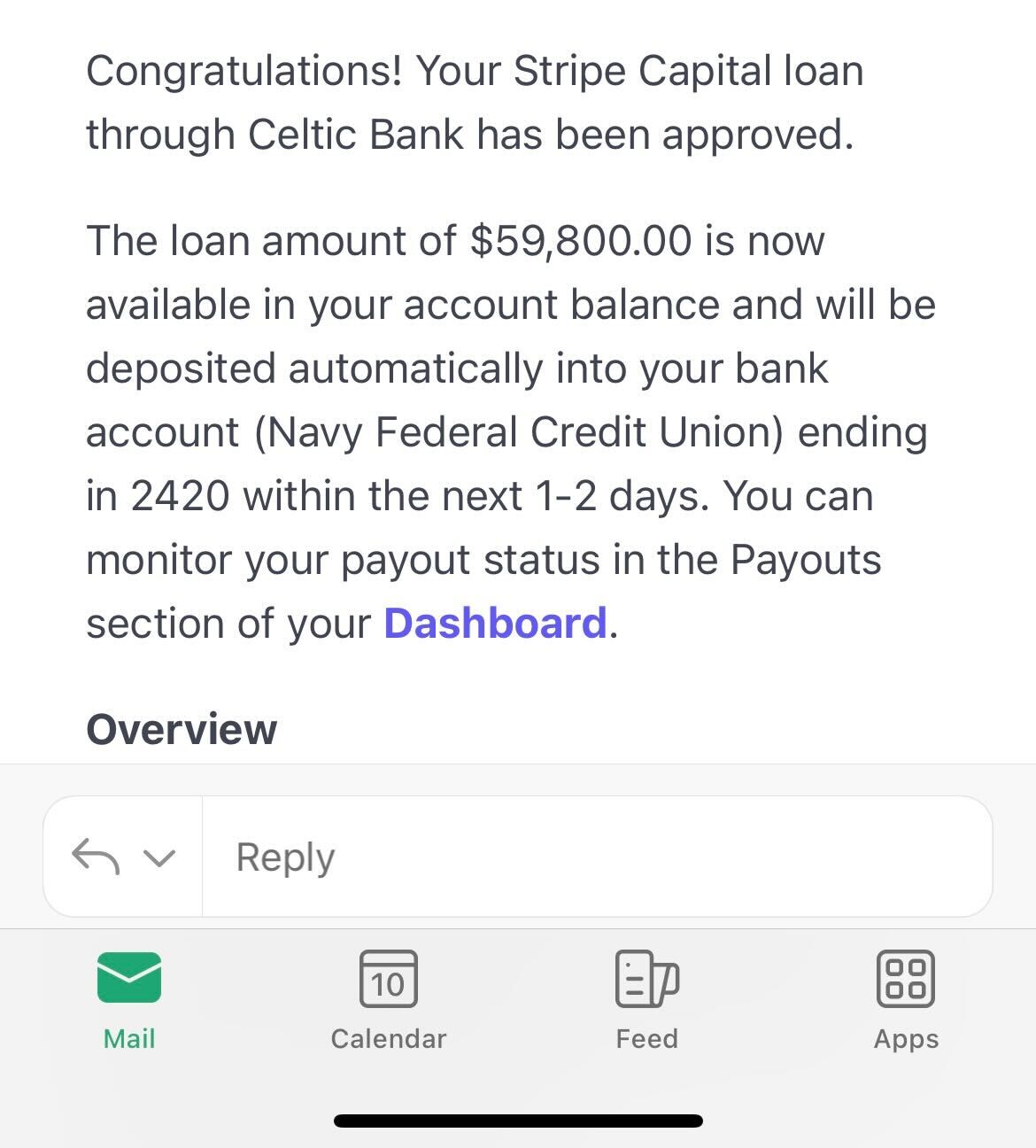
Task: Open the Dashboard link
Action: coord(495,623)
